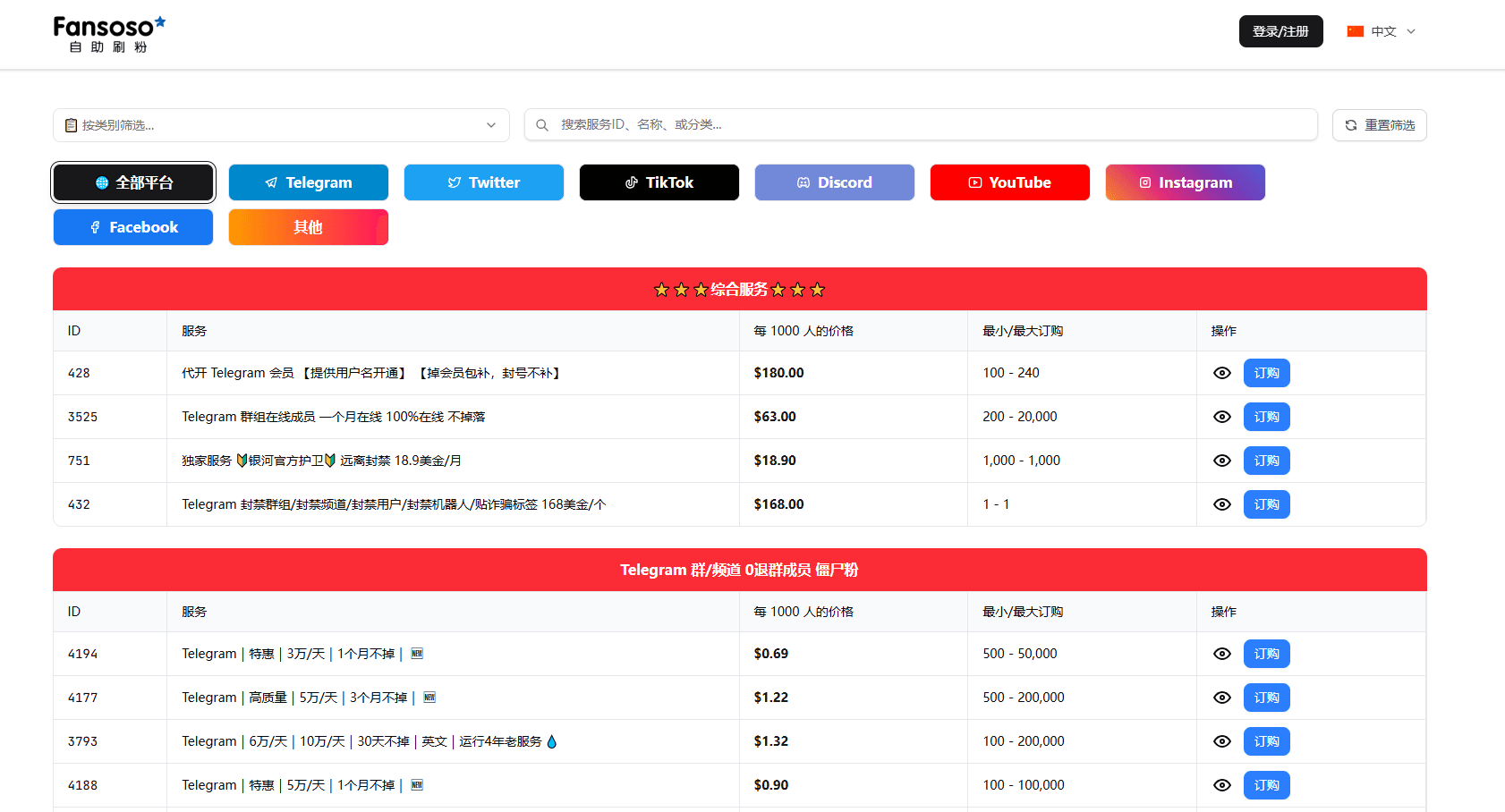Screen dimensions: 1505x812
Task: Click the search service input field
Action: [921, 124]
